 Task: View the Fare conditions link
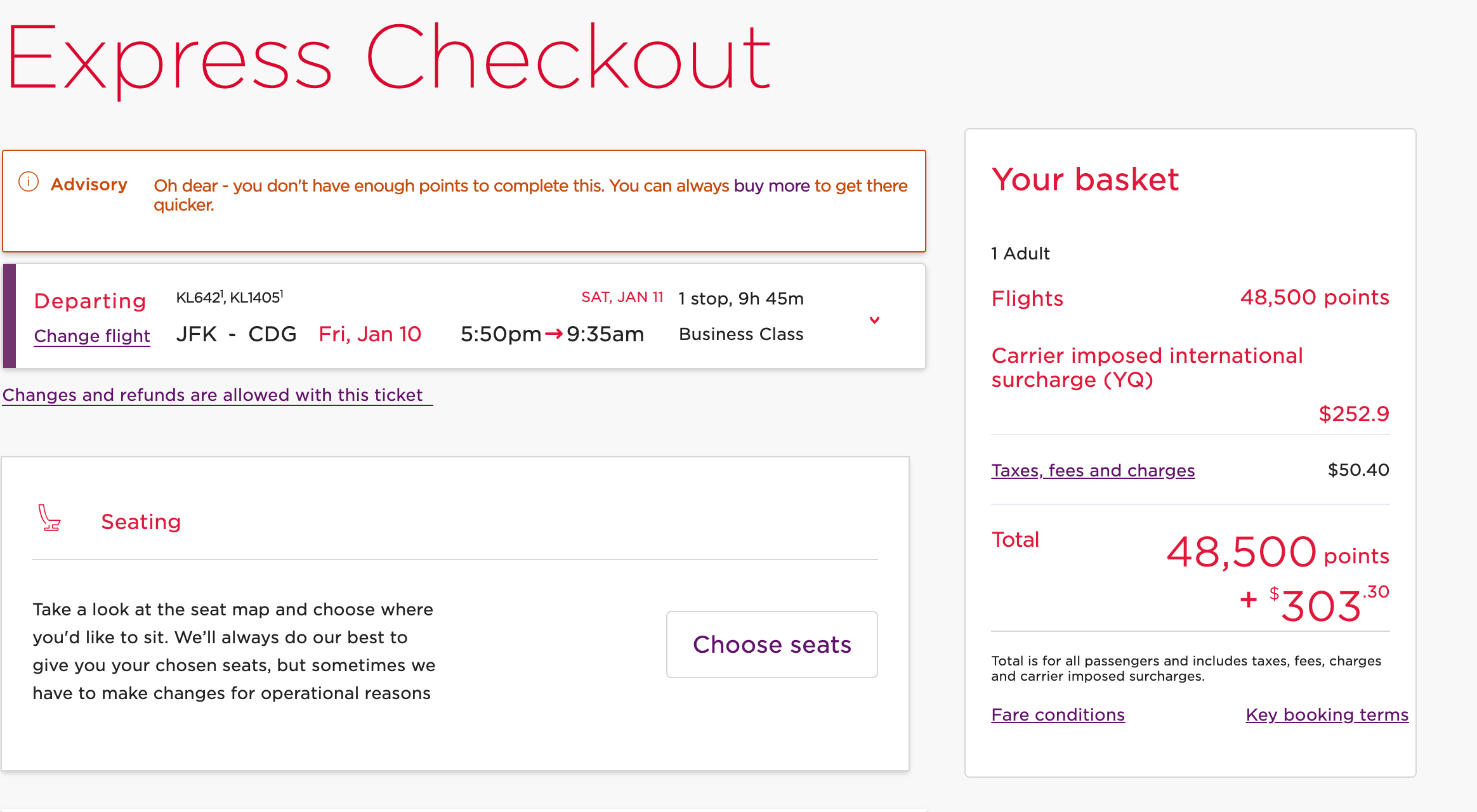pos(1058,714)
